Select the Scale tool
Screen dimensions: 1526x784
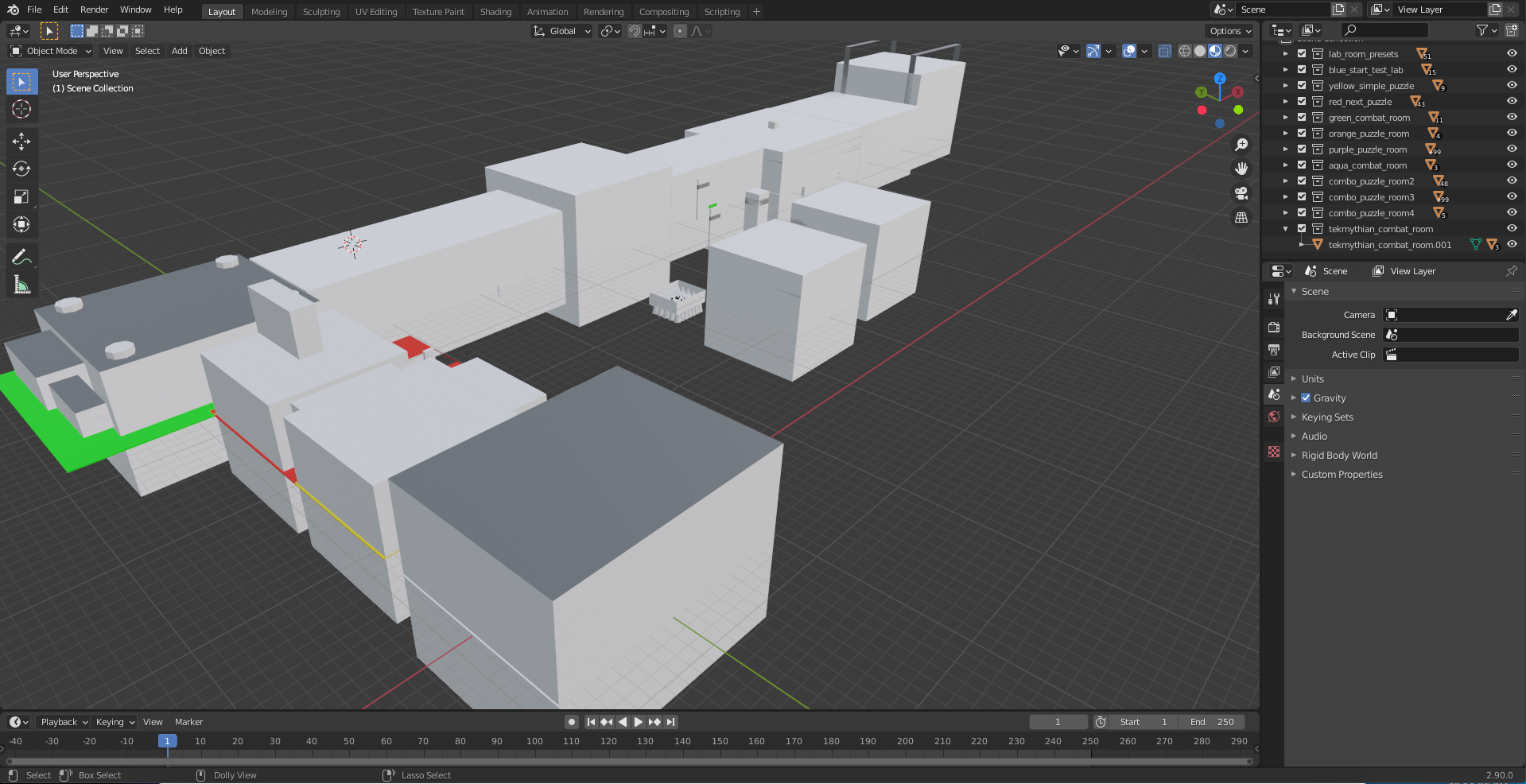click(21, 196)
